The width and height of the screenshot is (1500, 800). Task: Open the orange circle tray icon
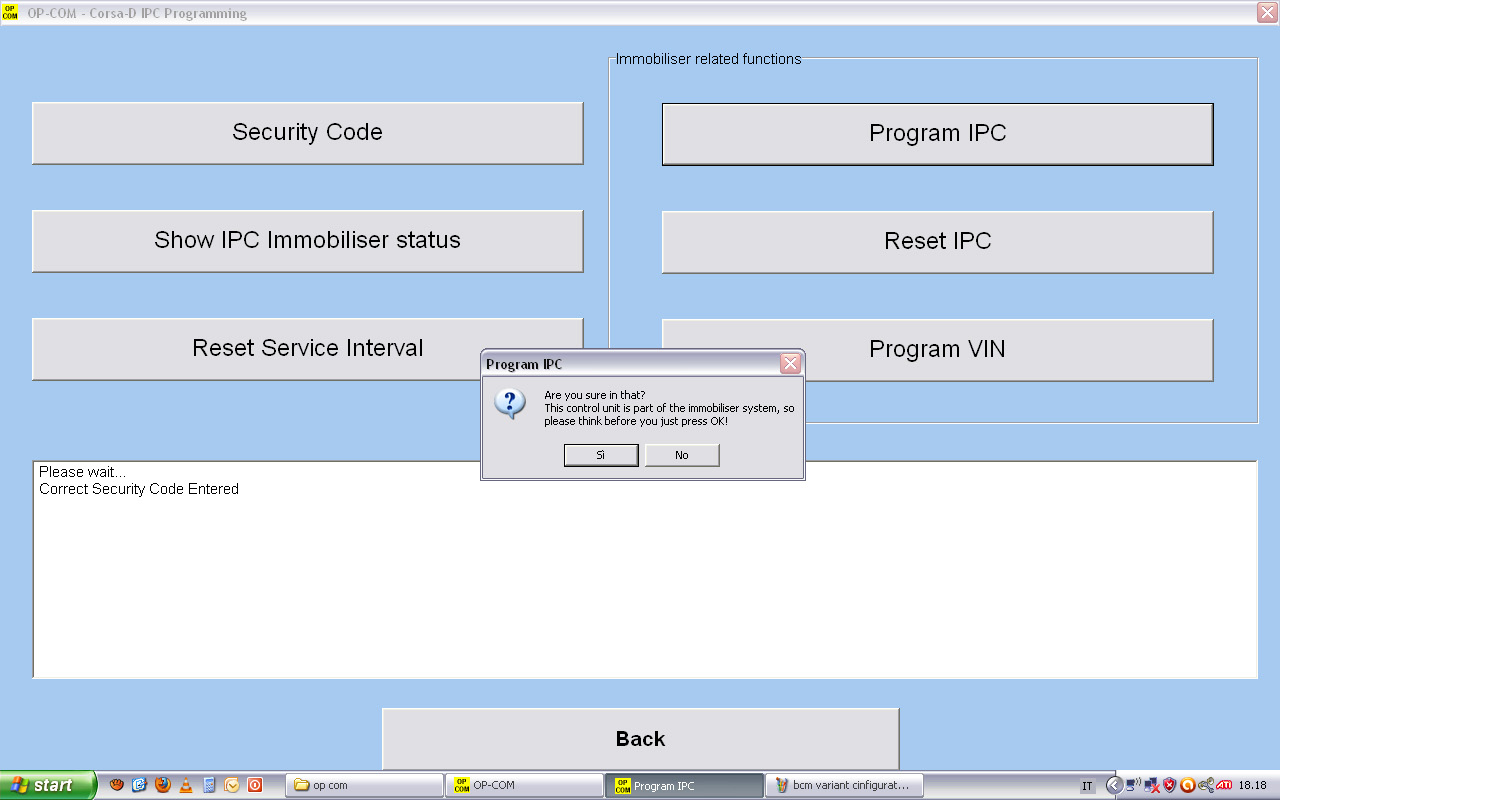pos(1187,785)
